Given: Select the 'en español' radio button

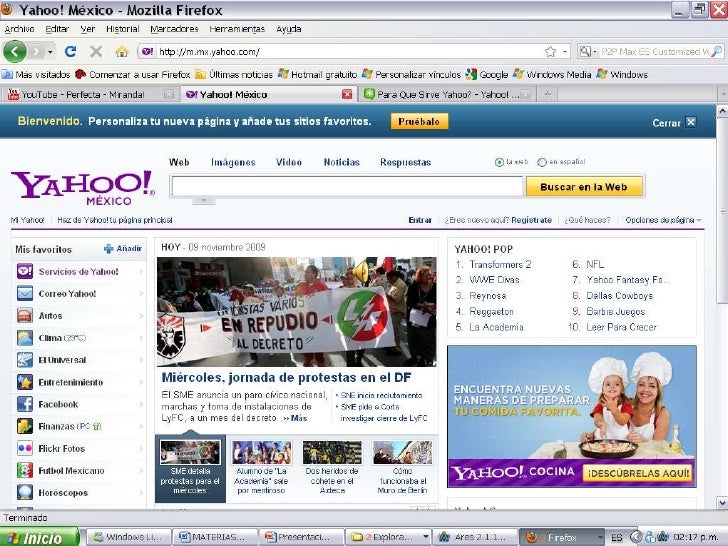Looking at the screenshot, I should click(x=542, y=162).
